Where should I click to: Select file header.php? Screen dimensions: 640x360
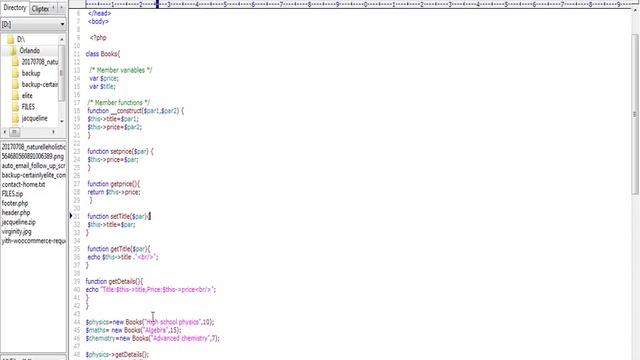coord(16,213)
